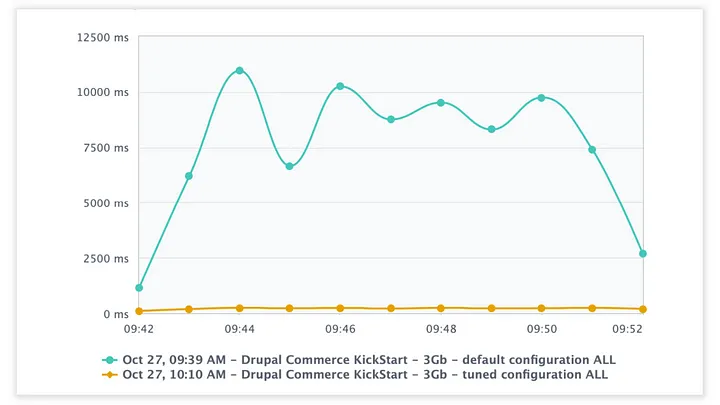Image resolution: width=720 pixels, height=405 pixels.
Task: Select the teal data point at 09:43
Action: pos(189,176)
